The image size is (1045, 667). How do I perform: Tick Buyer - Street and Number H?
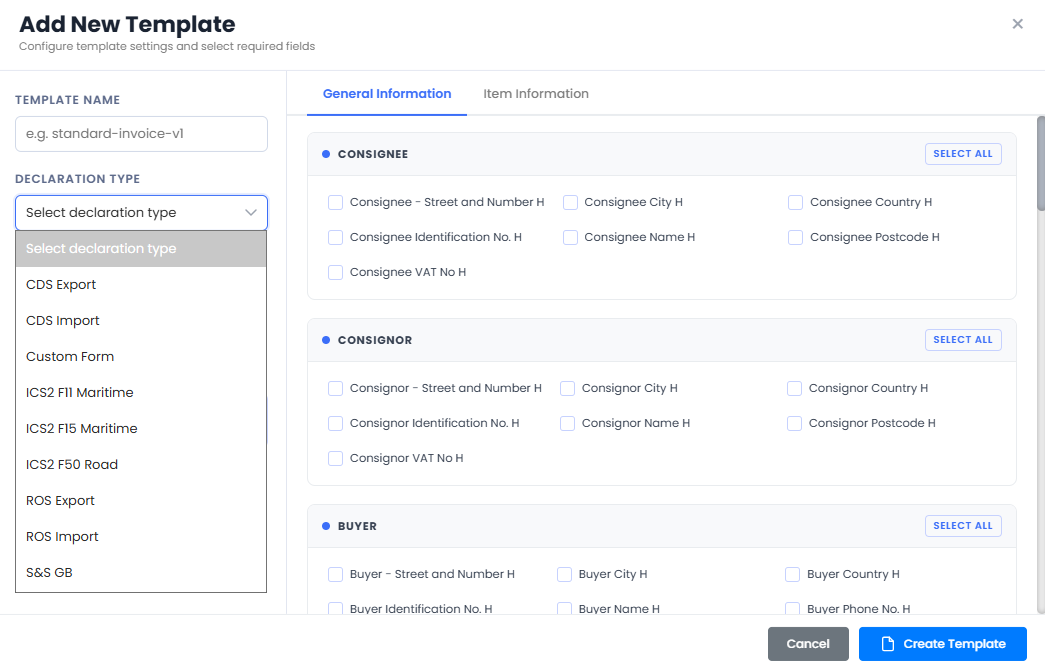coord(335,574)
